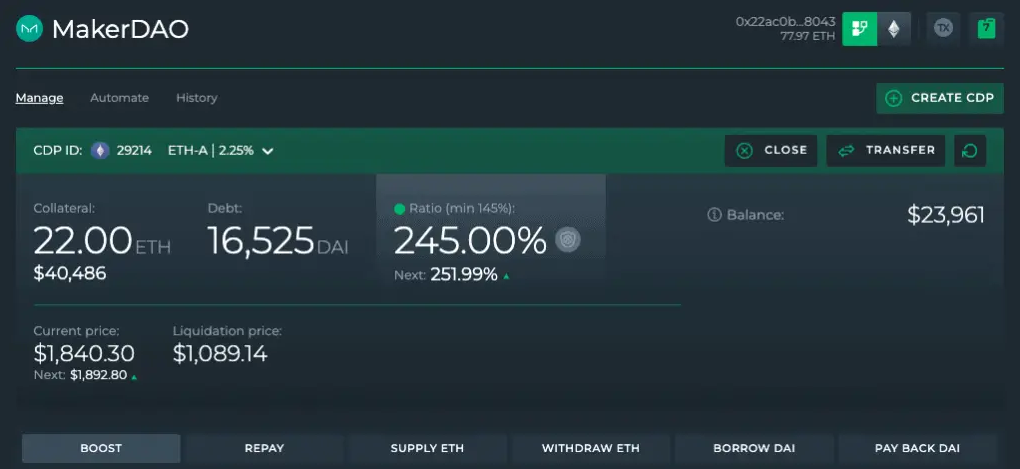Click the wallet address 0x22ac0b...8043

tap(785, 21)
